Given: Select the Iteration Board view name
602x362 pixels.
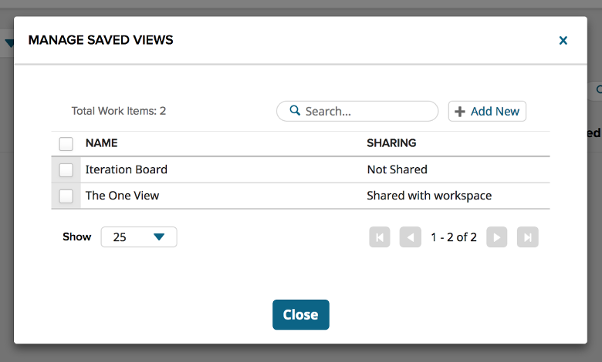Looking at the screenshot, I should [126, 170].
